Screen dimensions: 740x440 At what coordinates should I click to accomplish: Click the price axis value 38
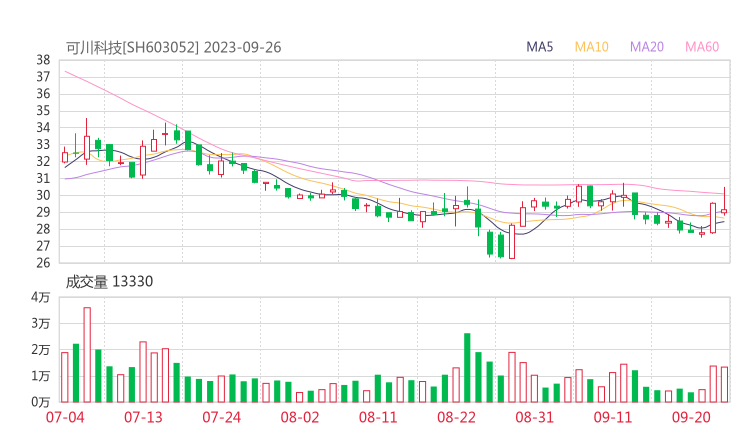[43, 60]
